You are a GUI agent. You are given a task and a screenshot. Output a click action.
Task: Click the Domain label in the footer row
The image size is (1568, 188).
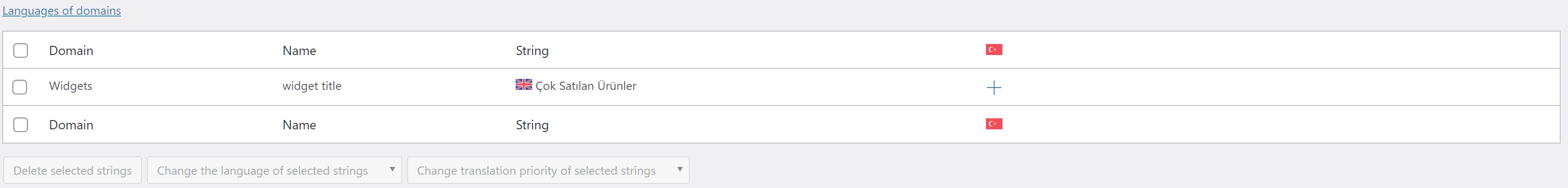pos(71,125)
